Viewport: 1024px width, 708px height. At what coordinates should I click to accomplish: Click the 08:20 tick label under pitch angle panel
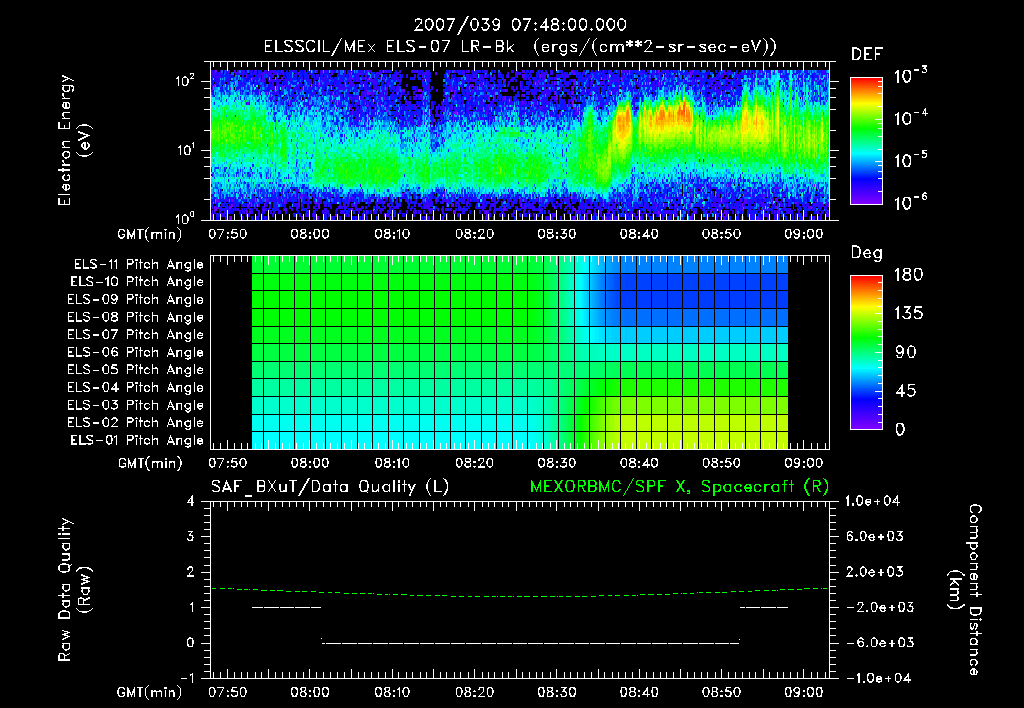coord(475,463)
